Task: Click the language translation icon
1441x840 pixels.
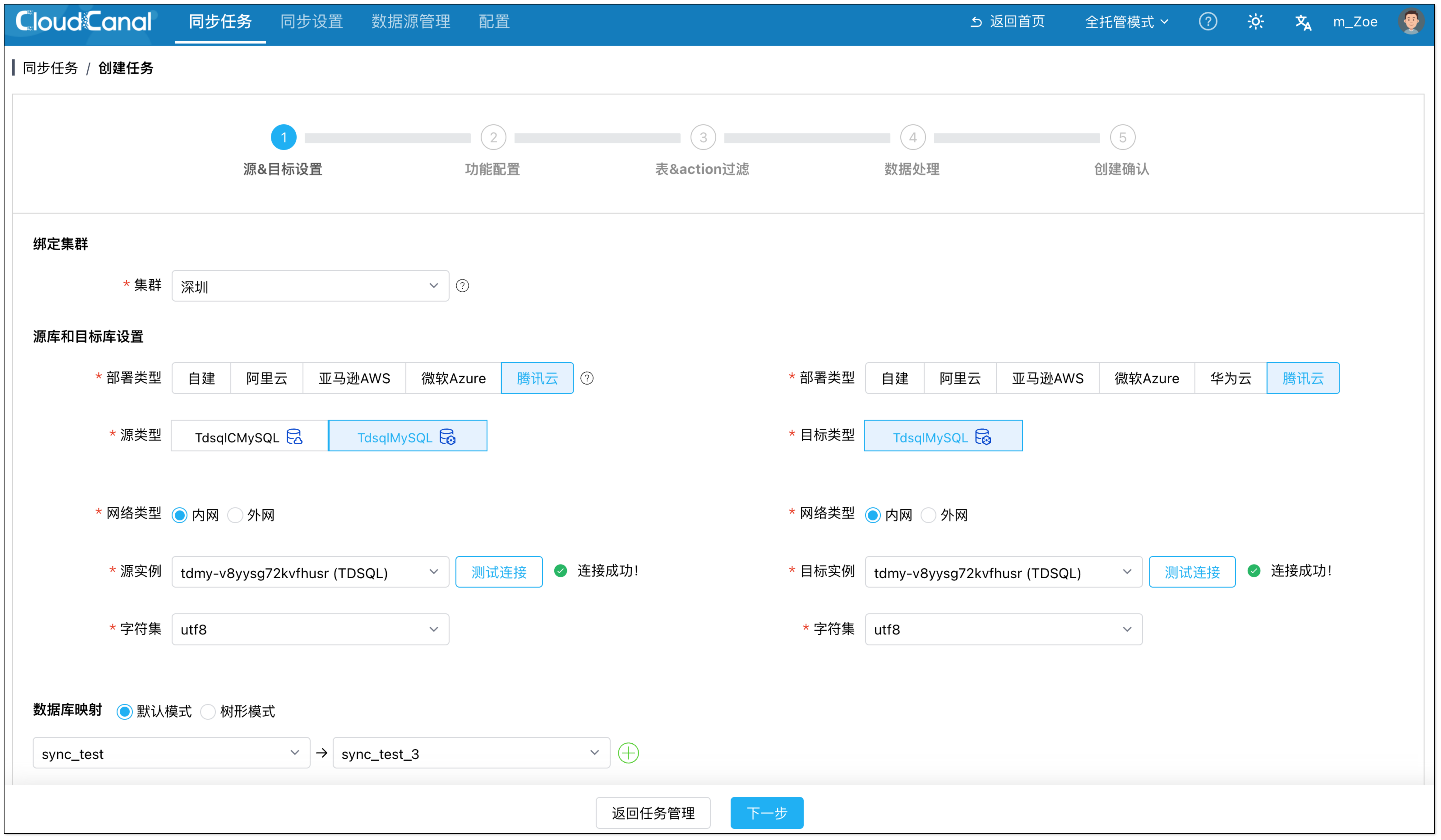Action: click(x=1303, y=22)
